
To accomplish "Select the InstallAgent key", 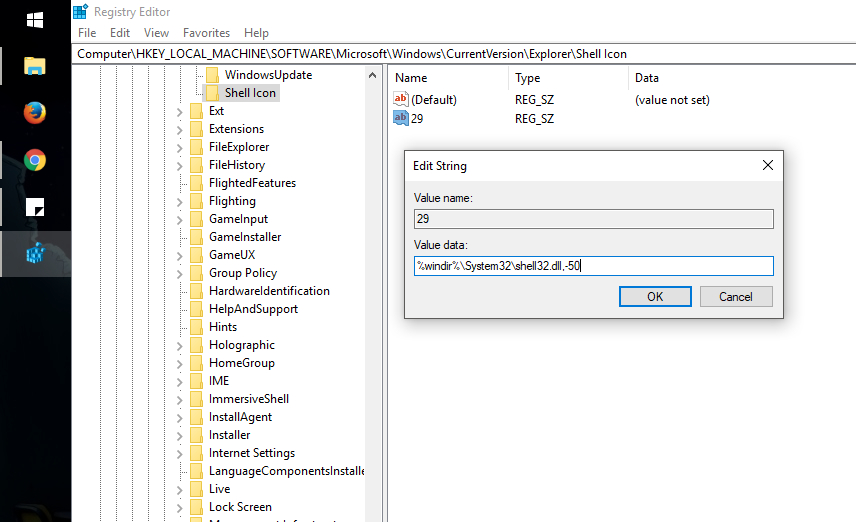I will coord(240,417).
